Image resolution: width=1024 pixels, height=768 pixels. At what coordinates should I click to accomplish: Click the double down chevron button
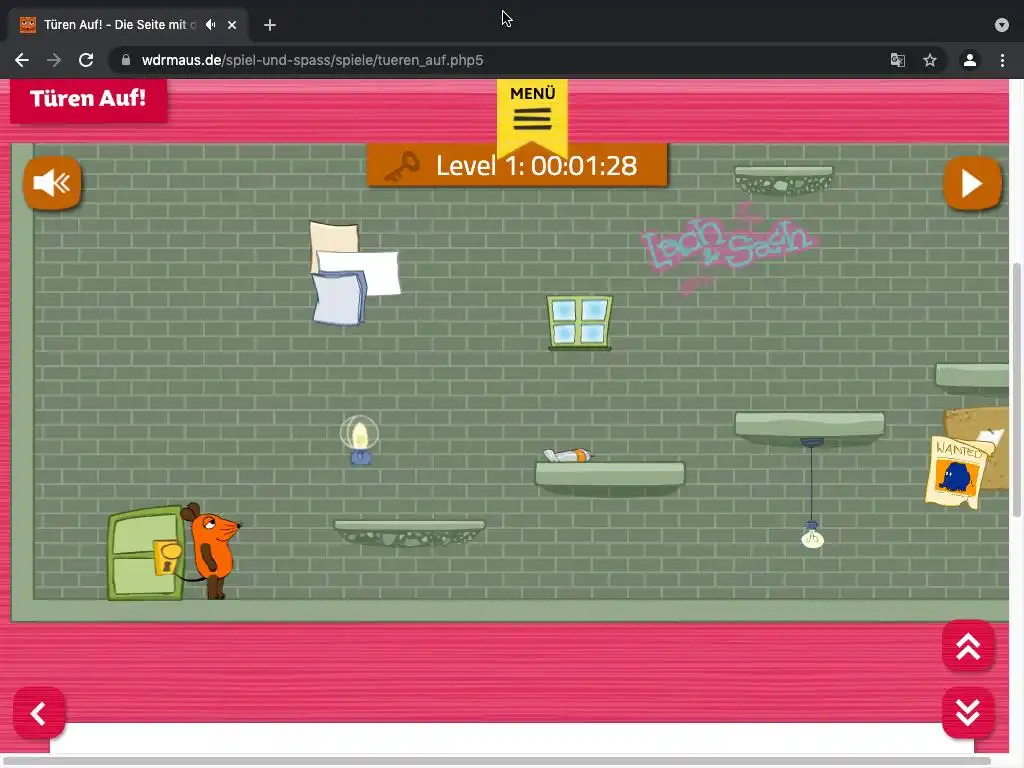point(968,712)
